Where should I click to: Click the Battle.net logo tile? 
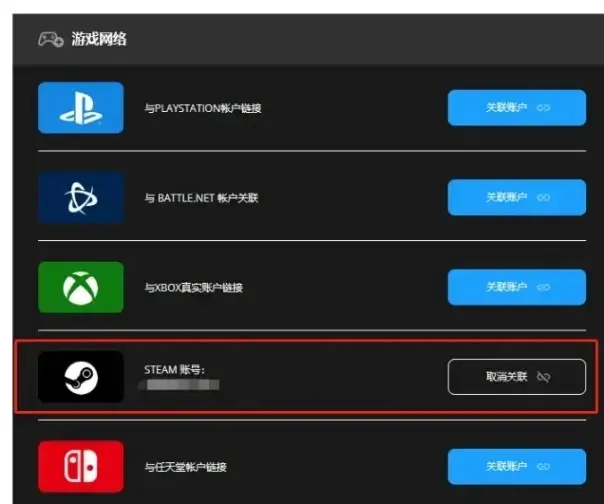(x=81, y=197)
